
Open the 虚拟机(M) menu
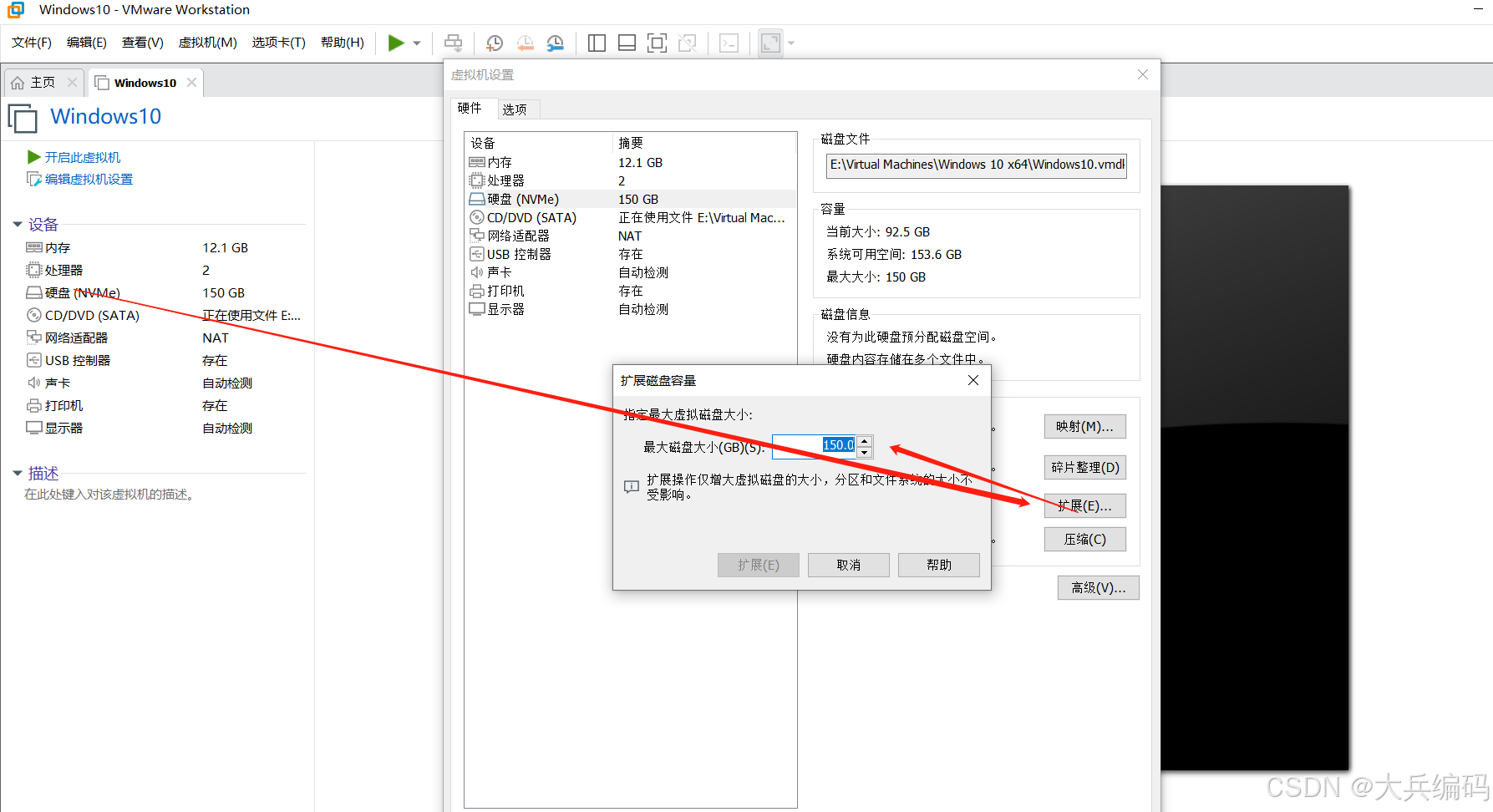(208, 43)
